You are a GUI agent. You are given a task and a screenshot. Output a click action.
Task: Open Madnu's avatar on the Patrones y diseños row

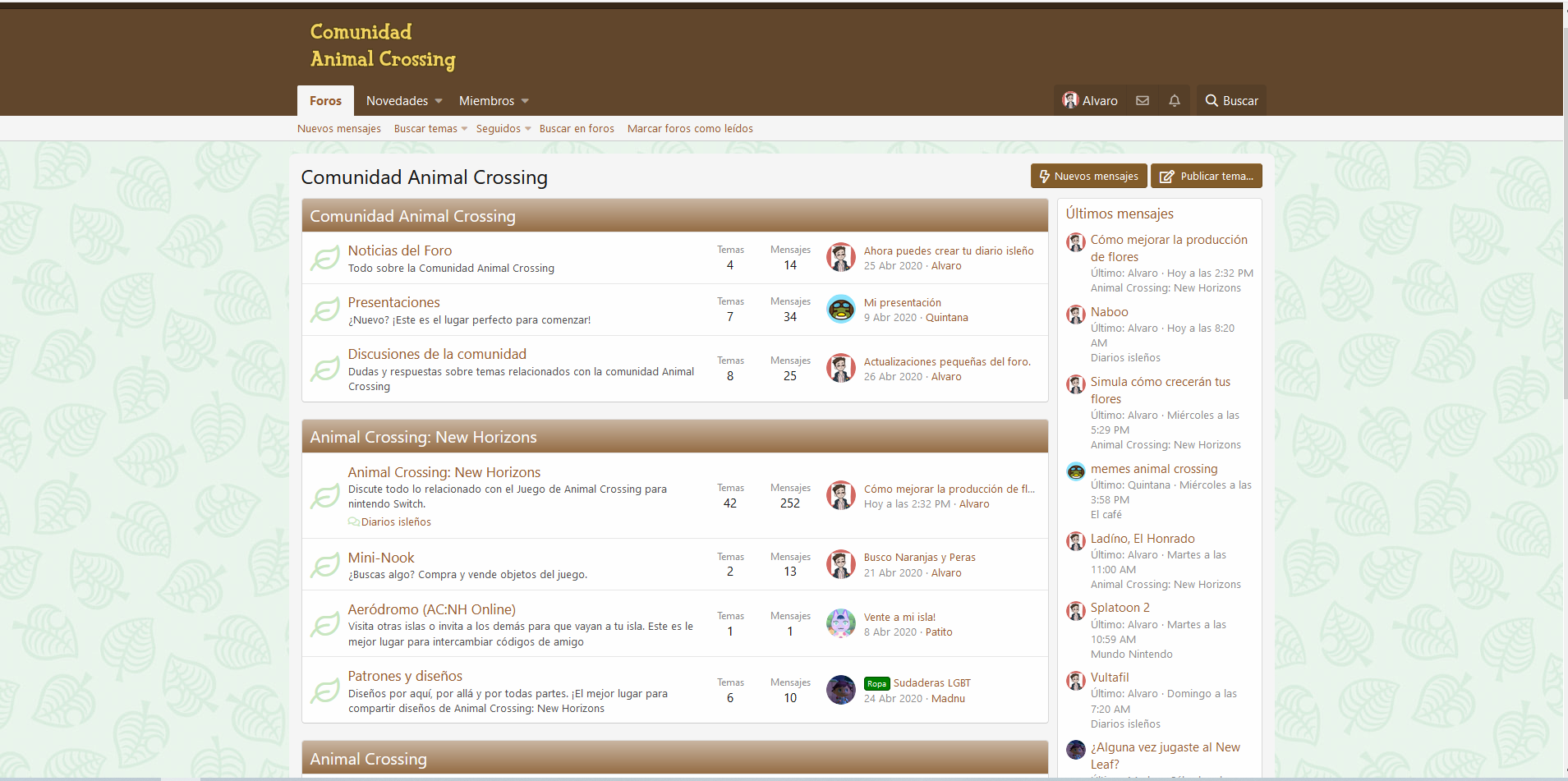(x=840, y=690)
